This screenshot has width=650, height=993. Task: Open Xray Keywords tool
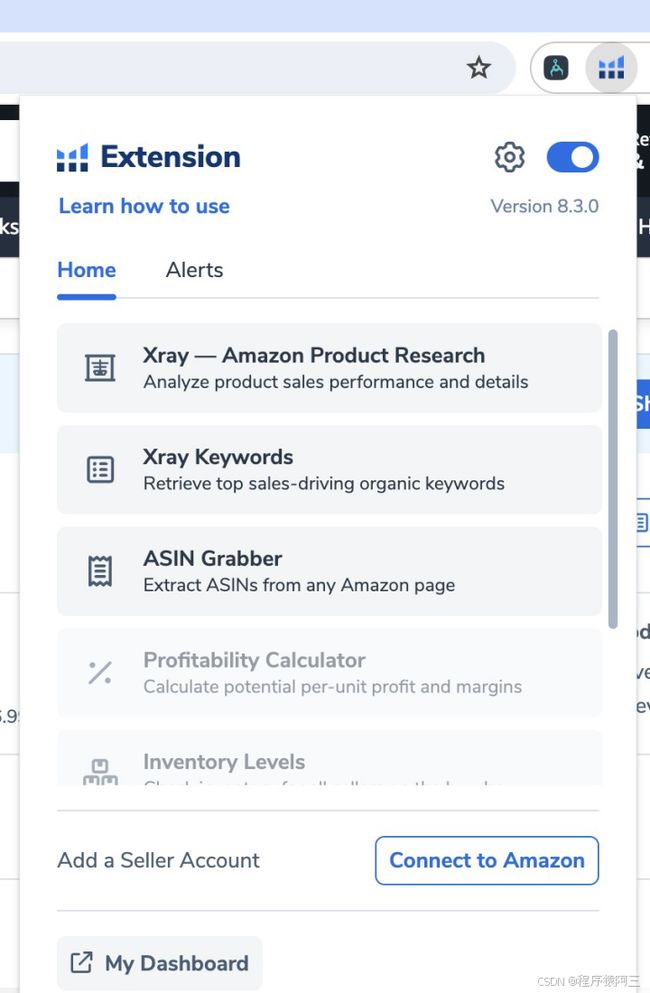[x=329, y=469]
